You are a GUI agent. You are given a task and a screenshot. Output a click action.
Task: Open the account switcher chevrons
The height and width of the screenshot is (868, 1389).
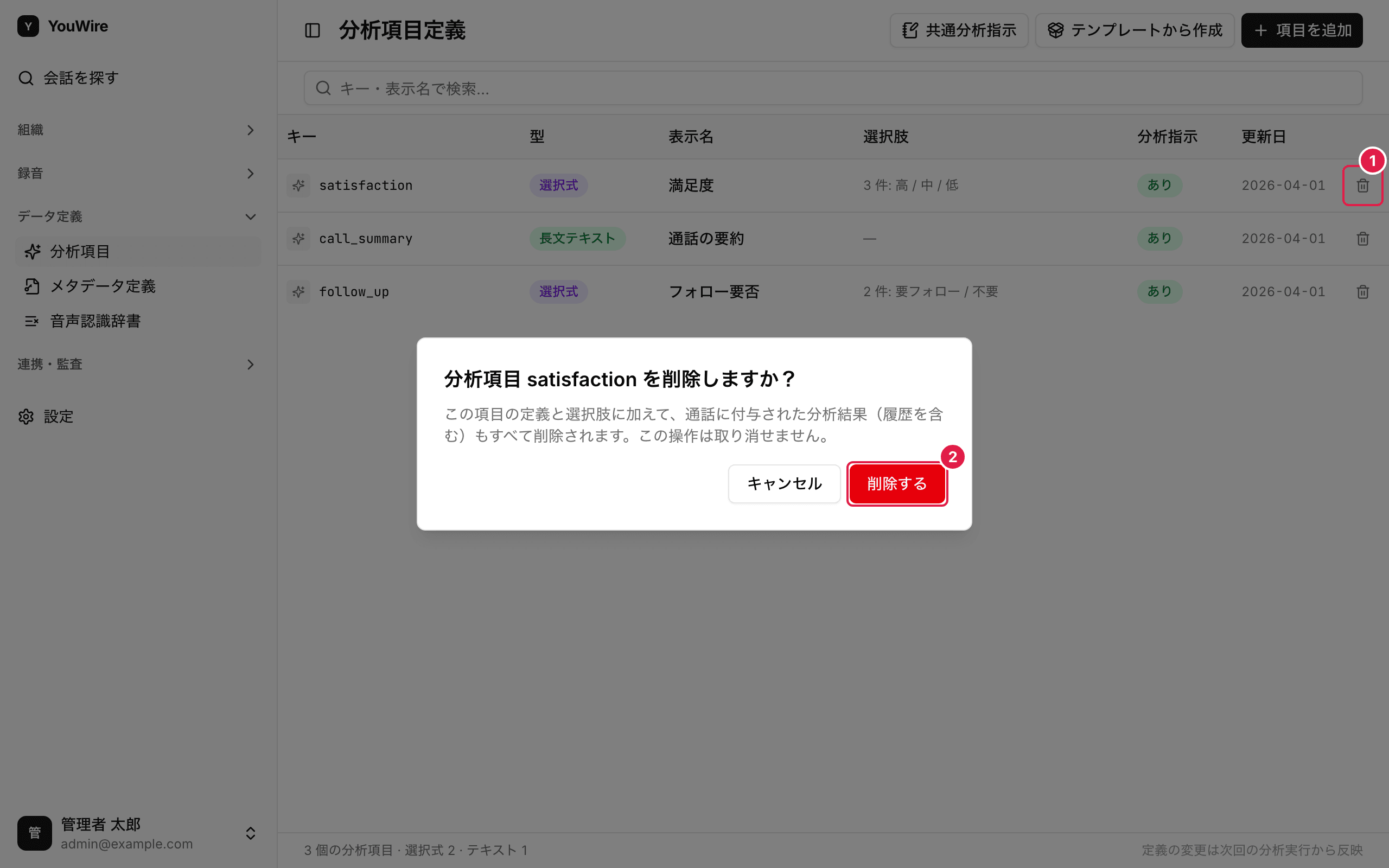(x=250, y=833)
